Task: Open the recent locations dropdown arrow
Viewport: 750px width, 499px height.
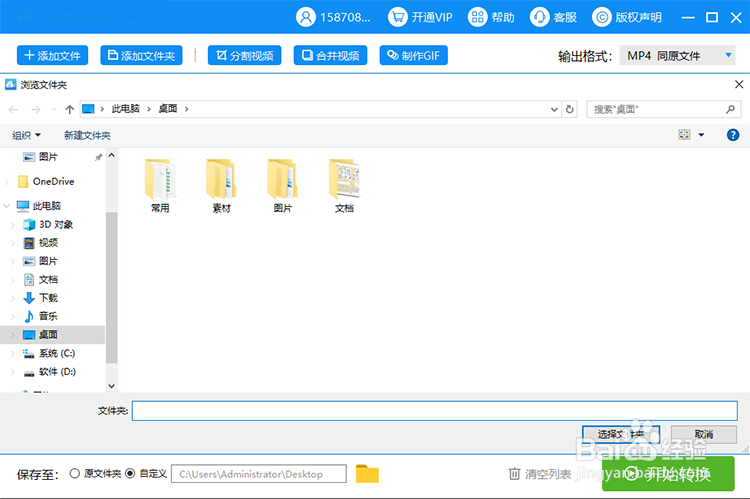Action: [54, 110]
